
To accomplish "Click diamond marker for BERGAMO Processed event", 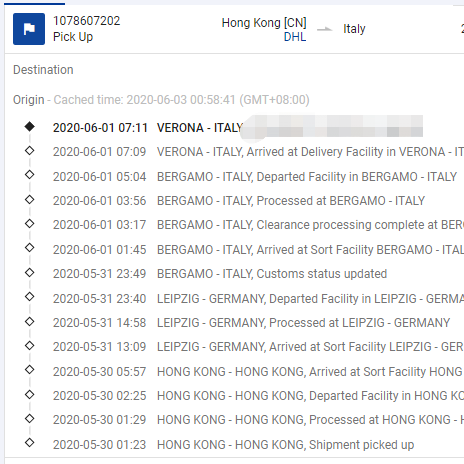I will 30,200.
